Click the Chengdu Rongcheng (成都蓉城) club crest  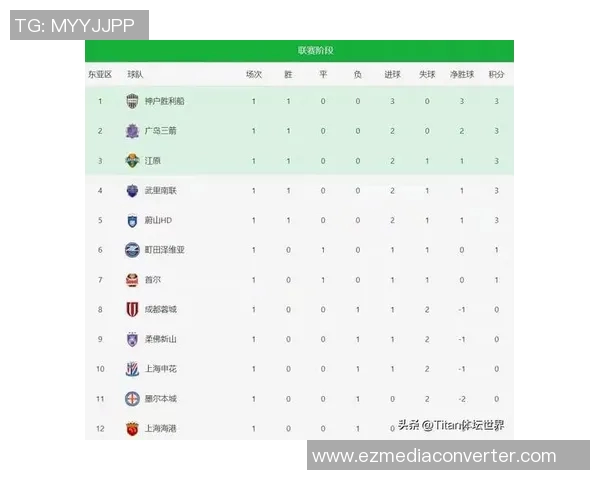click(x=132, y=309)
